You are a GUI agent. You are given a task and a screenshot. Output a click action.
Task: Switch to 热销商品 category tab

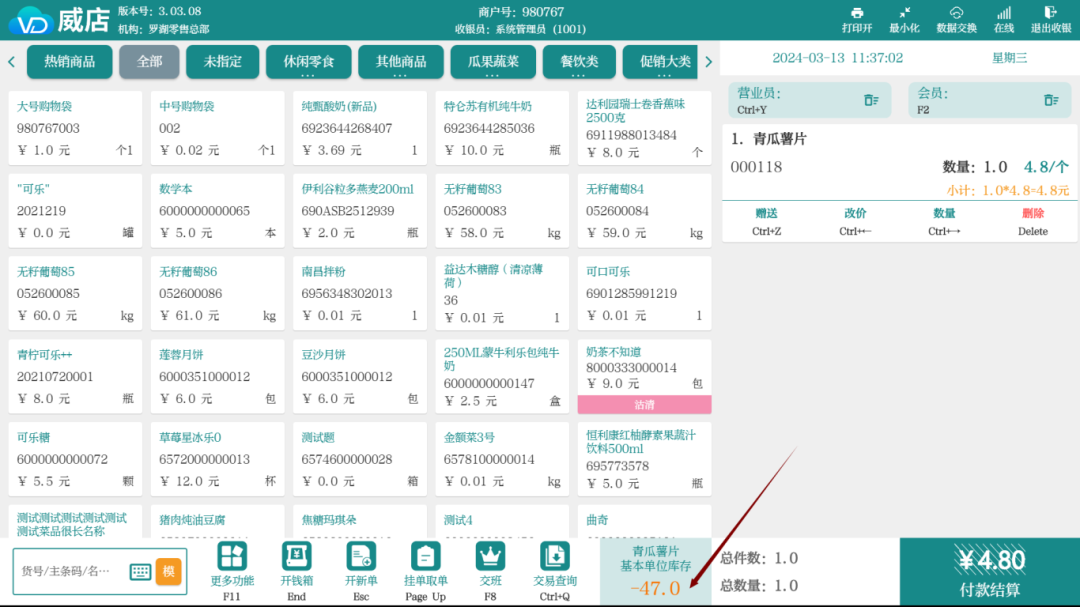click(x=69, y=62)
